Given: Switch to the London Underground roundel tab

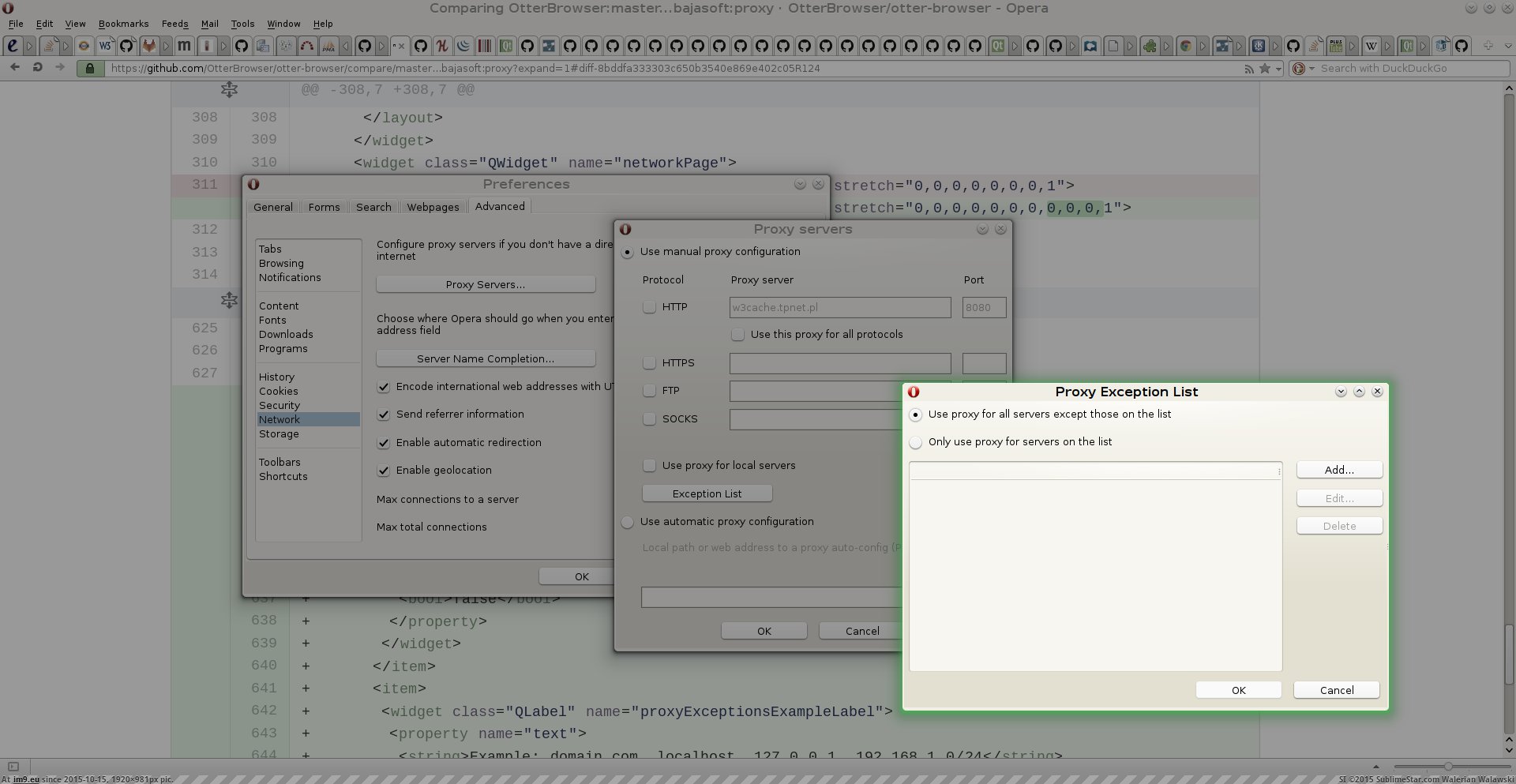Looking at the screenshot, I should pyautogui.click(x=84, y=46).
